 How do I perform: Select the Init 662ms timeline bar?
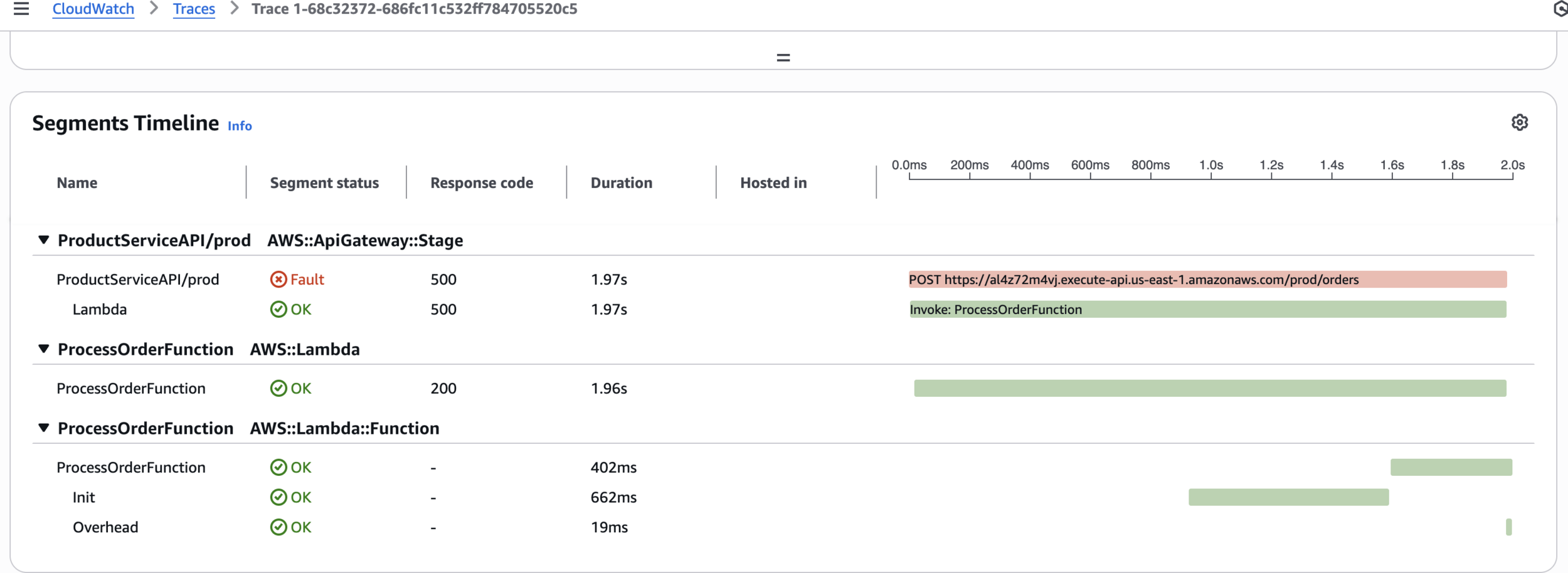[1288, 497]
